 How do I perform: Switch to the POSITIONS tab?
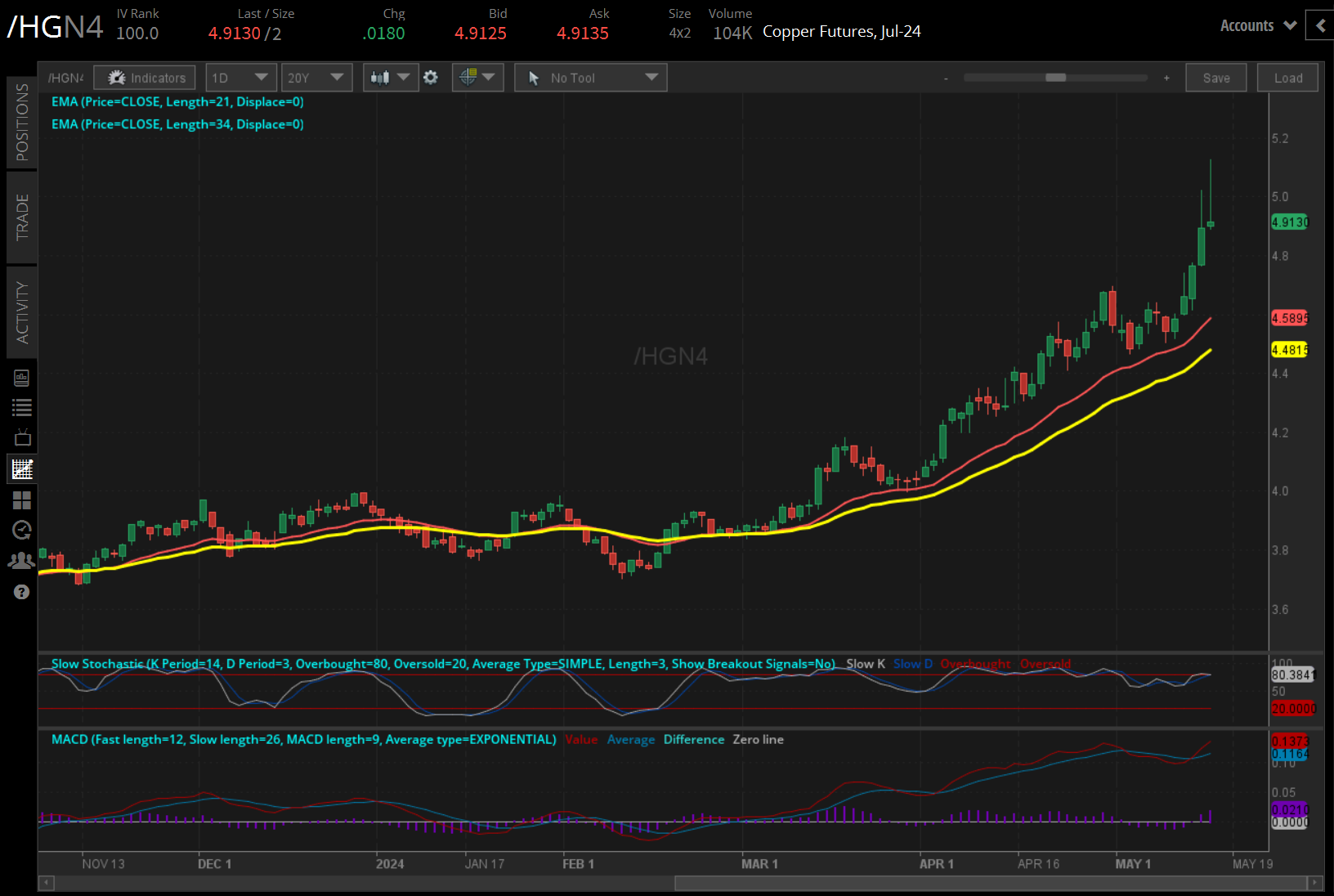click(x=22, y=123)
